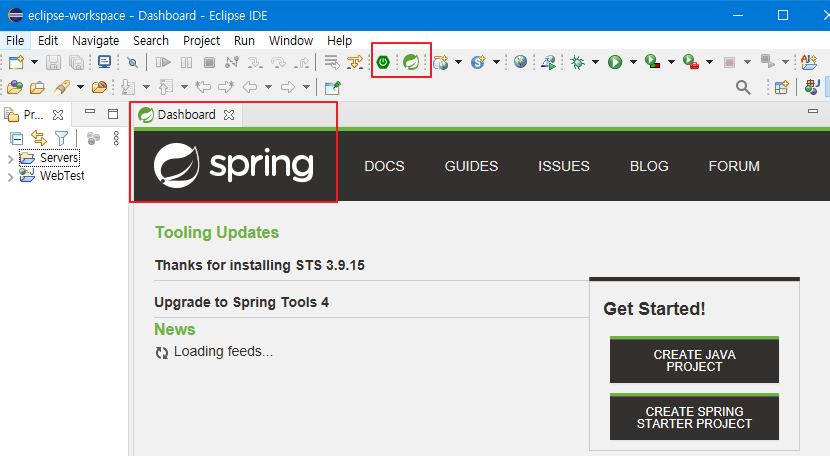Click the Step Into icon
This screenshot has width=830, height=456.
tap(255, 62)
